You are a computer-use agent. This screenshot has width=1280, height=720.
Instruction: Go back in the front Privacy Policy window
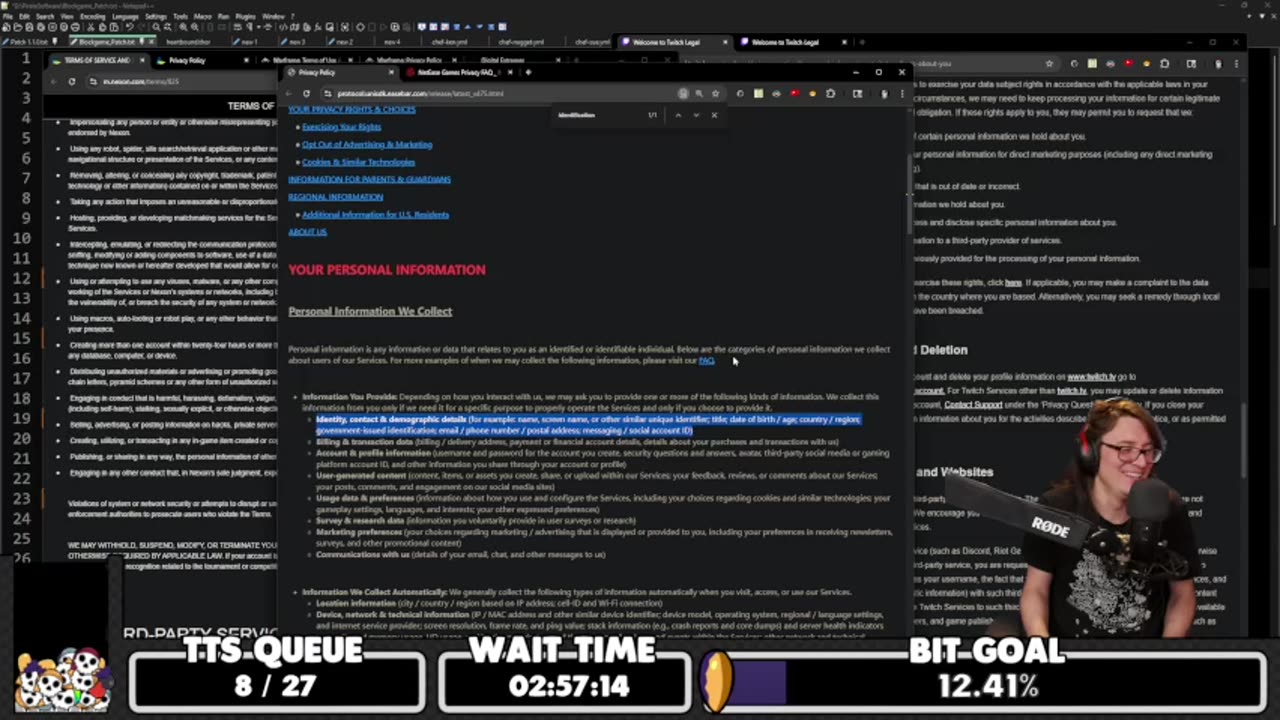288,93
